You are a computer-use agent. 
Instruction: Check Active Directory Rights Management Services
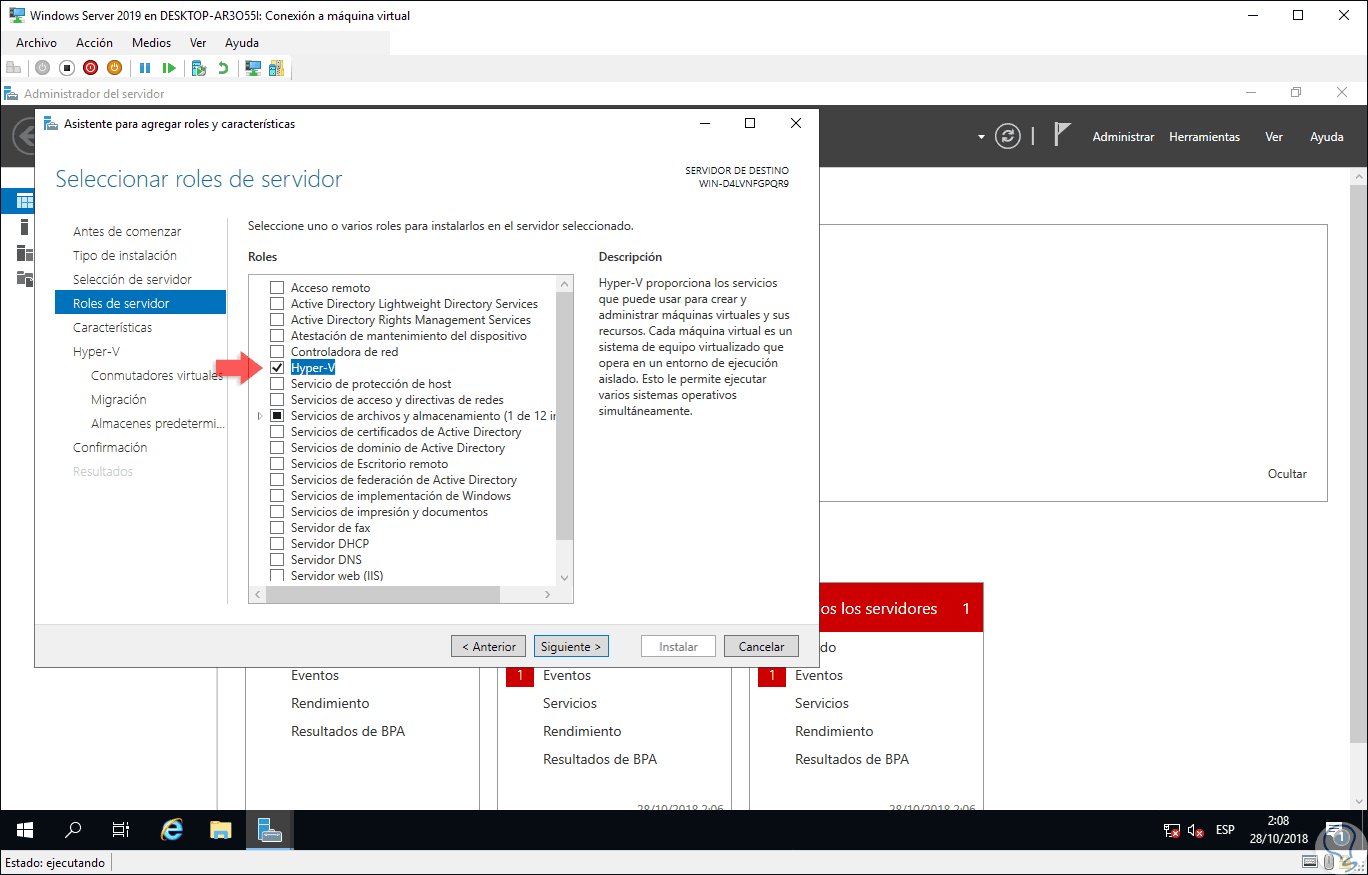[277, 320]
